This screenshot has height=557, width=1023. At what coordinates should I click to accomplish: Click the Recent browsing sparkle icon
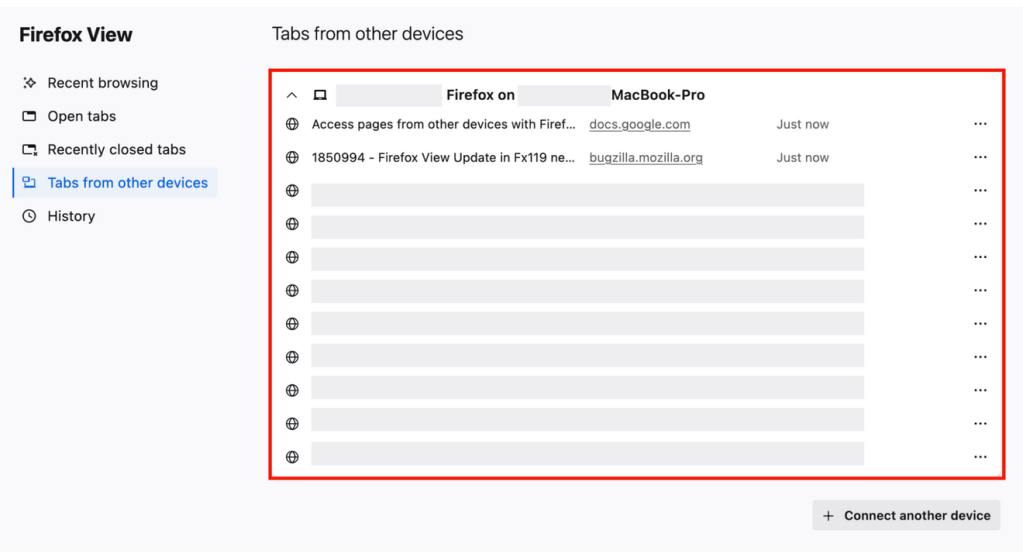pos(29,83)
